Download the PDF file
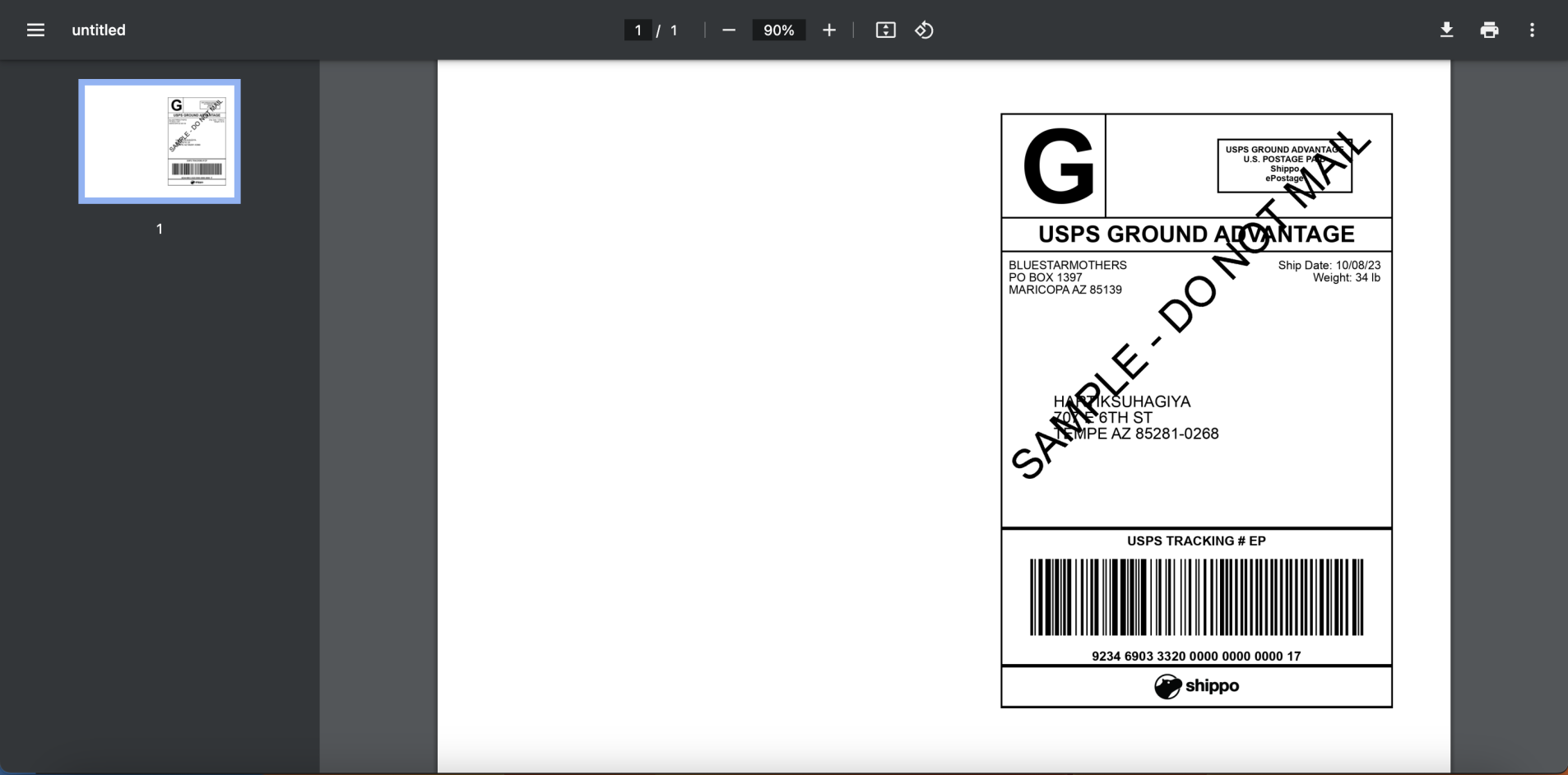This screenshot has height=775, width=1568. (x=1446, y=30)
